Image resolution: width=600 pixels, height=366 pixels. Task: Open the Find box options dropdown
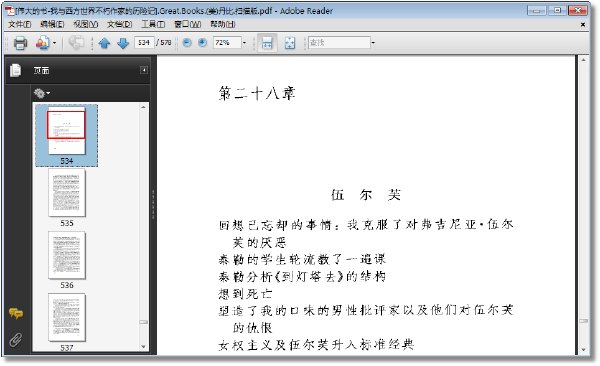click(373, 42)
